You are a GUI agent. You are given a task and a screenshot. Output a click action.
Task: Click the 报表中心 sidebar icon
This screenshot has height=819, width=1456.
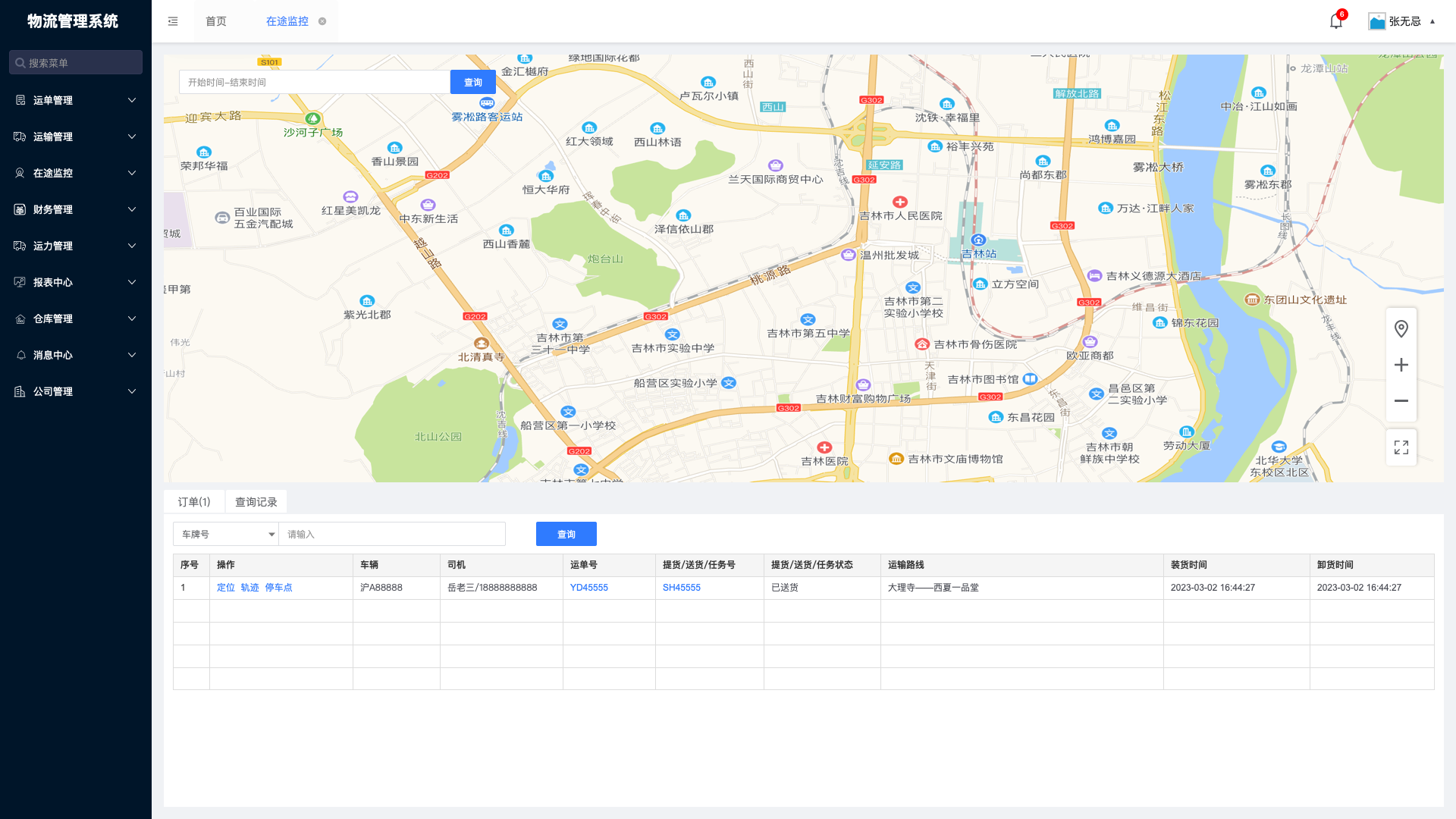(x=20, y=282)
